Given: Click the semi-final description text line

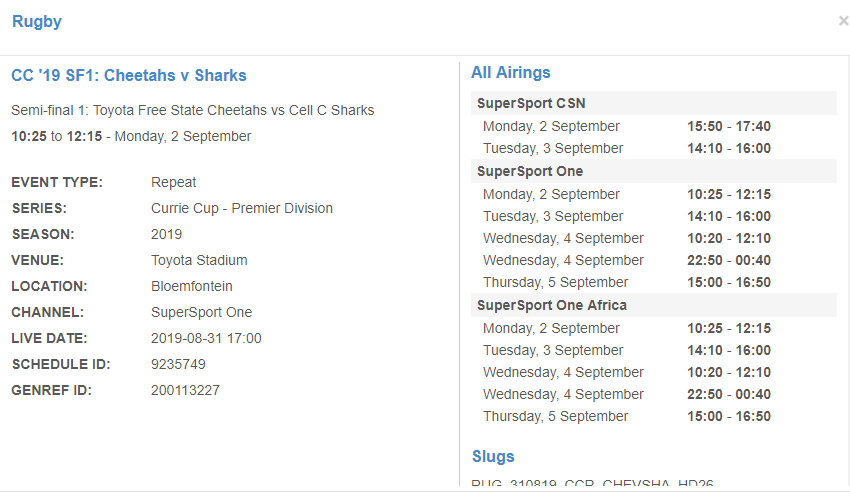Looking at the screenshot, I should click(193, 110).
